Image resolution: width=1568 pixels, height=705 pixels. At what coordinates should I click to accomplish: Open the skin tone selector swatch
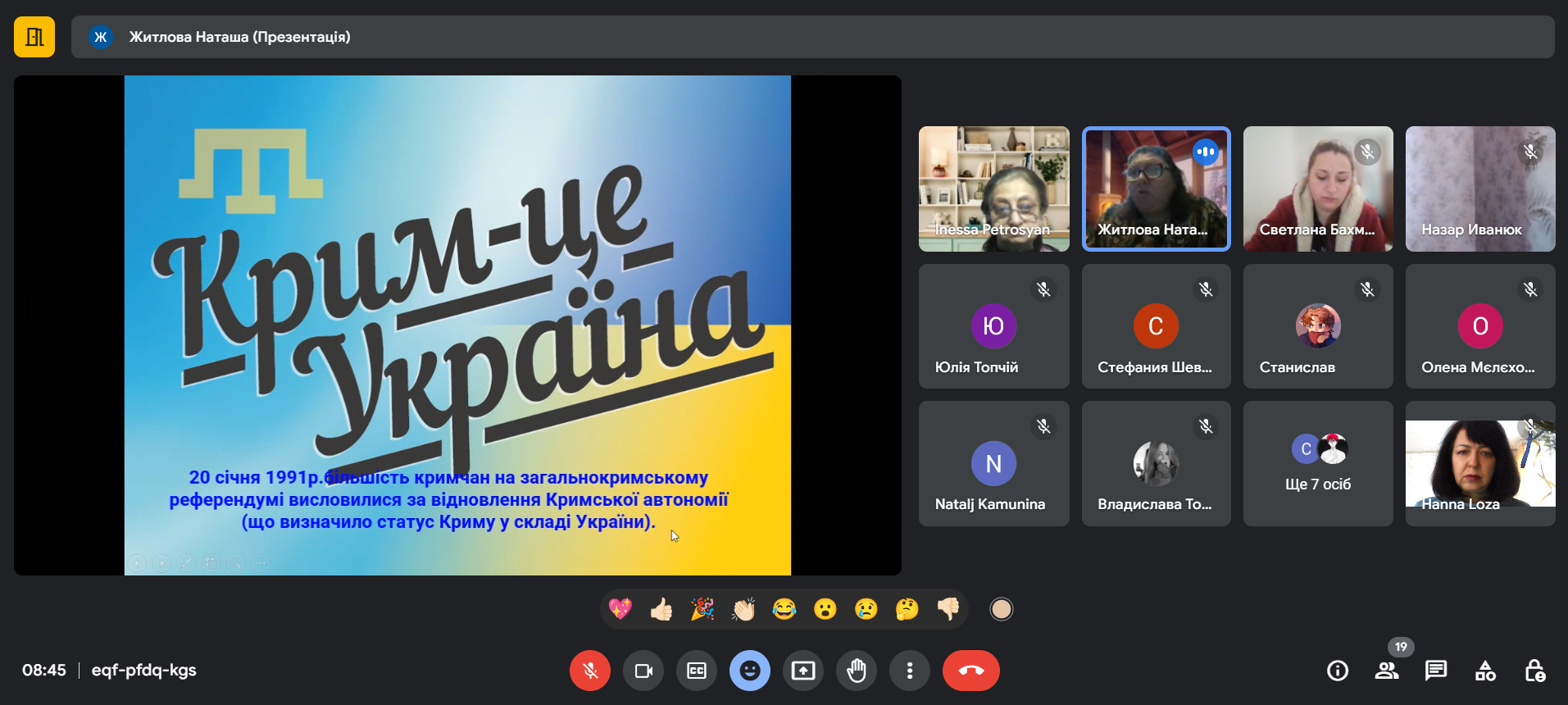[1001, 609]
